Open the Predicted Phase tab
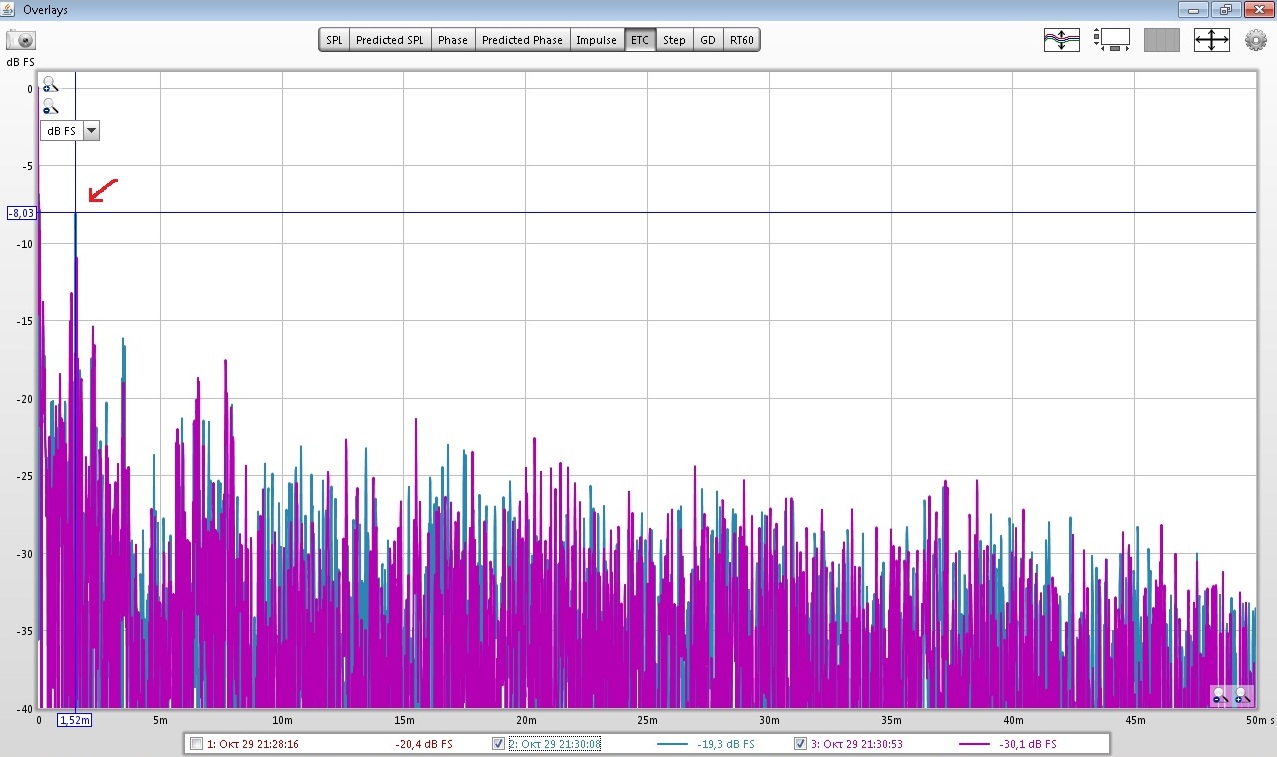This screenshot has width=1277, height=757. pyautogui.click(x=522, y=40)
